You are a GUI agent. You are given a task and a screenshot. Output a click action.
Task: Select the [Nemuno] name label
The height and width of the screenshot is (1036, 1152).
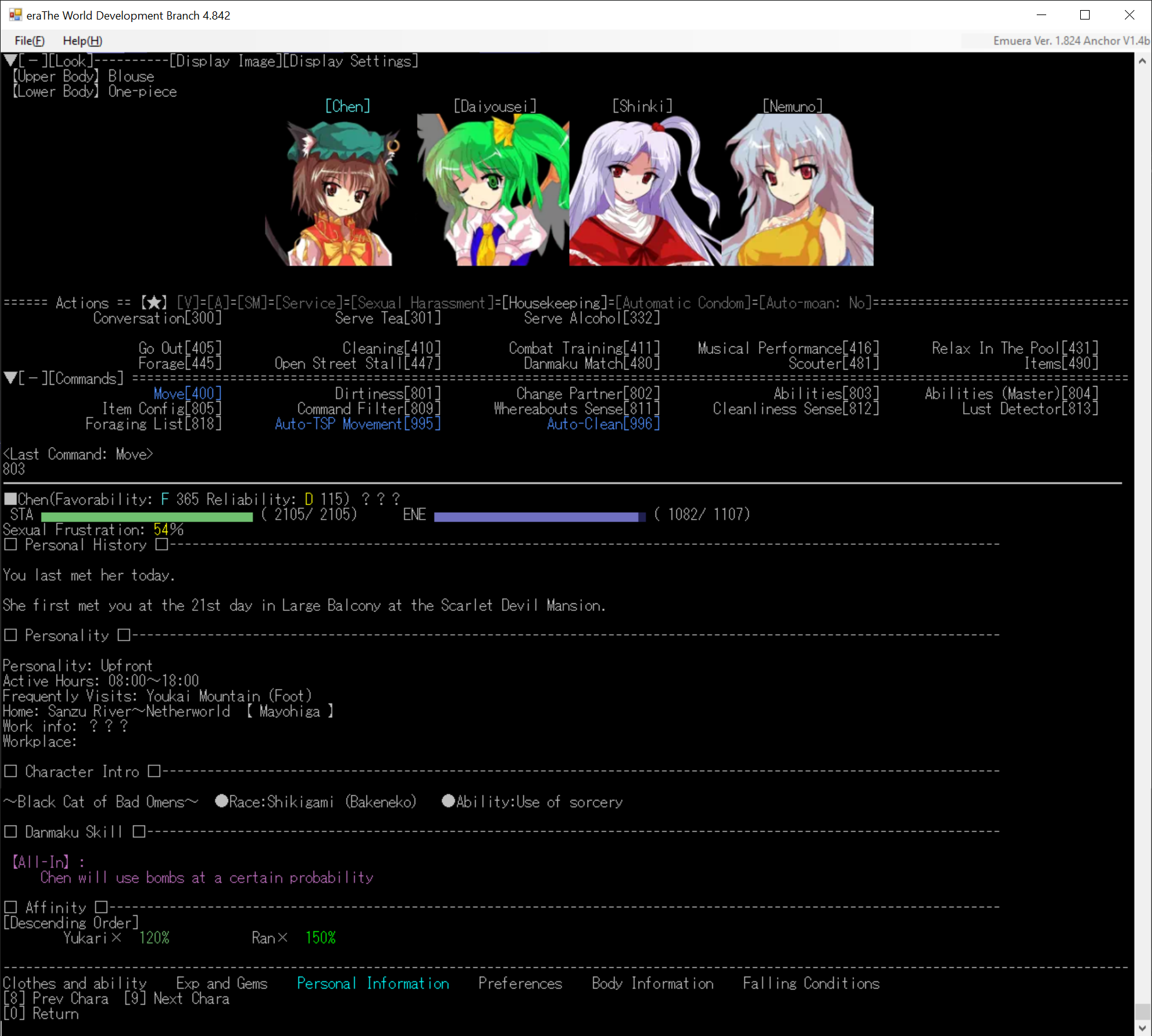tap(792, 106)
